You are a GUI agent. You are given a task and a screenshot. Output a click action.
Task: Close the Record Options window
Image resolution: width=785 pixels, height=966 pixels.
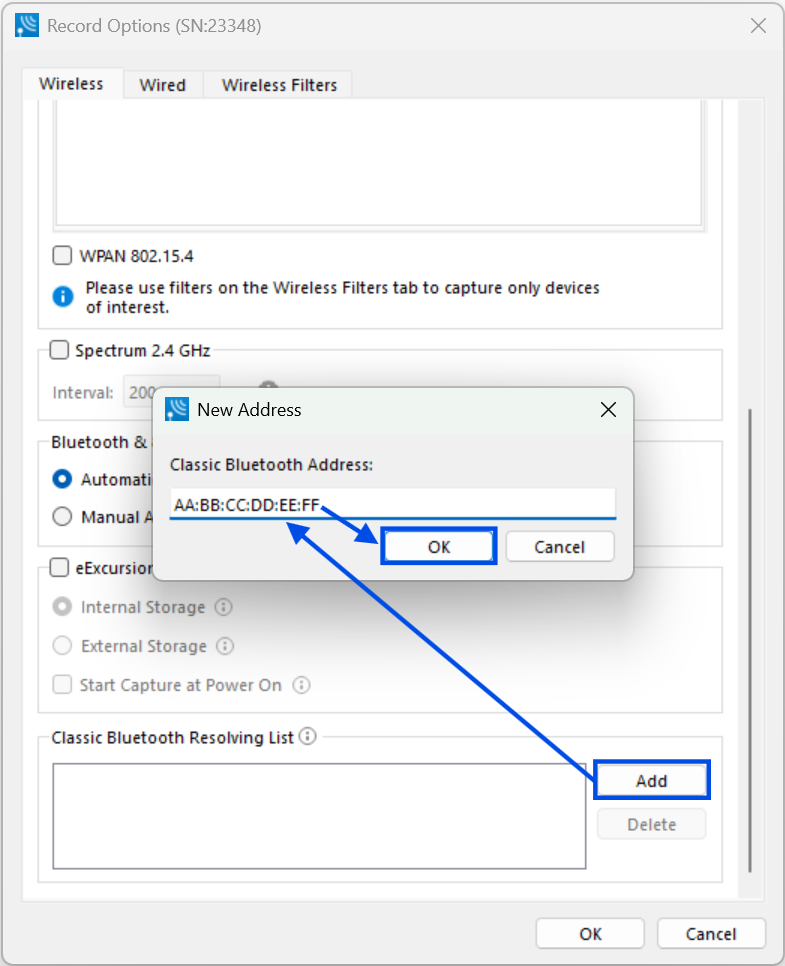coord(759,25)
